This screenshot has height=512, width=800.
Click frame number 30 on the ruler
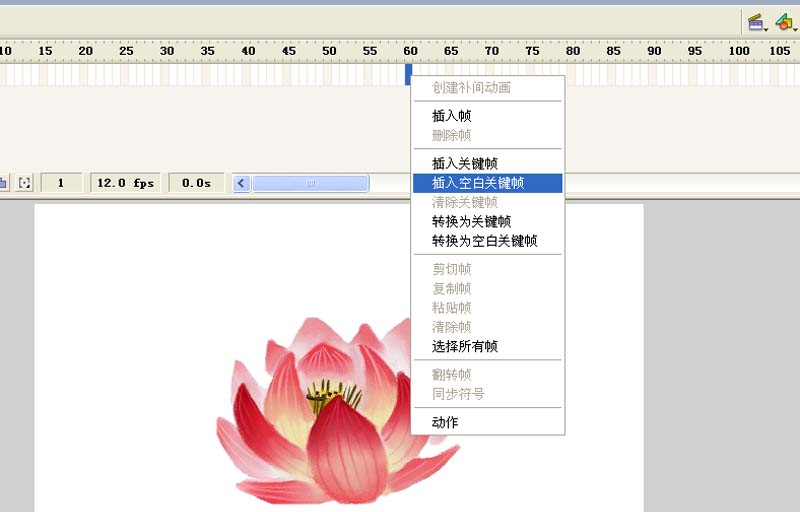[167, 51]
